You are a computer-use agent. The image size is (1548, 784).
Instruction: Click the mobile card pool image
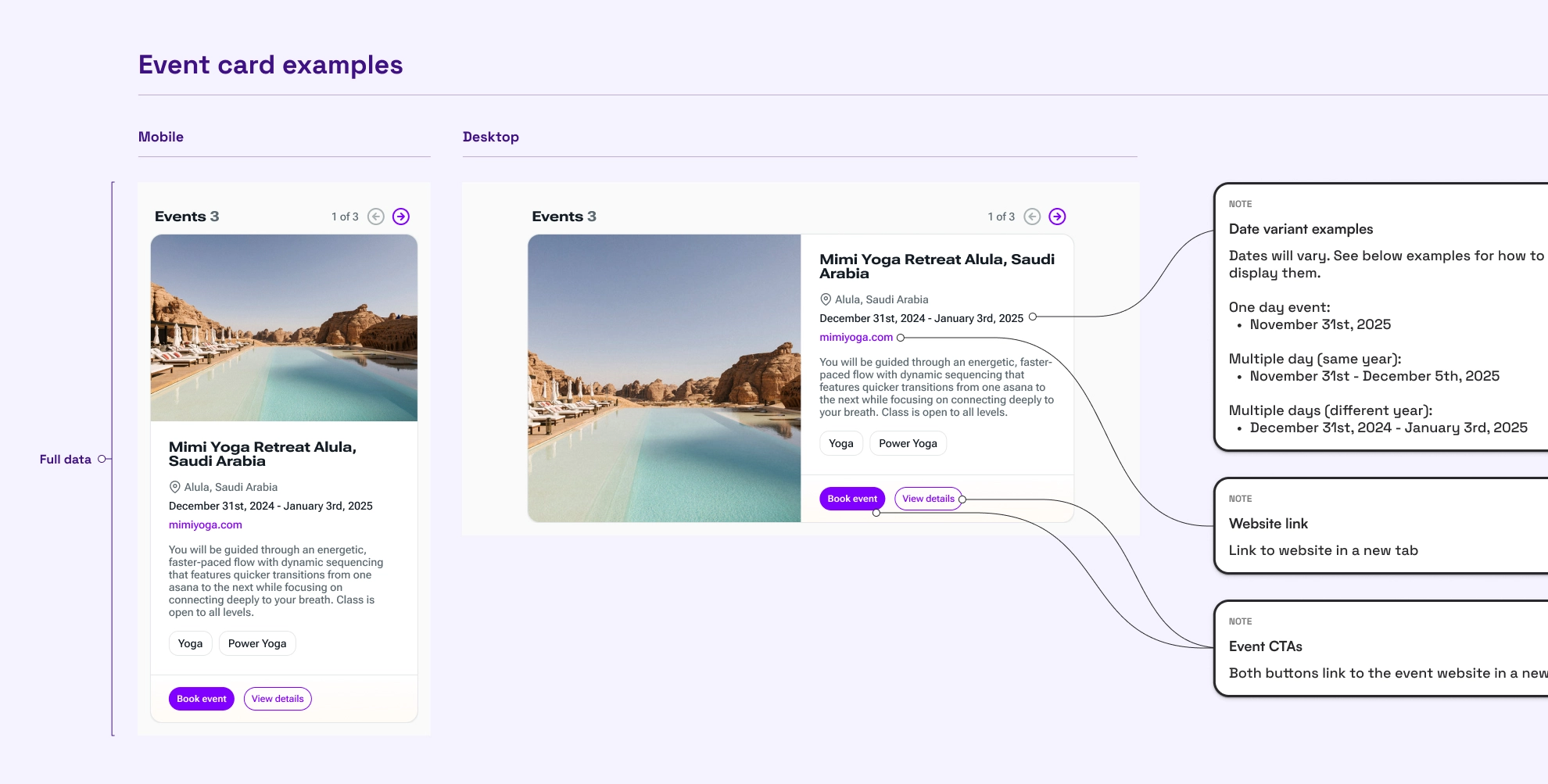click(284, 328)
